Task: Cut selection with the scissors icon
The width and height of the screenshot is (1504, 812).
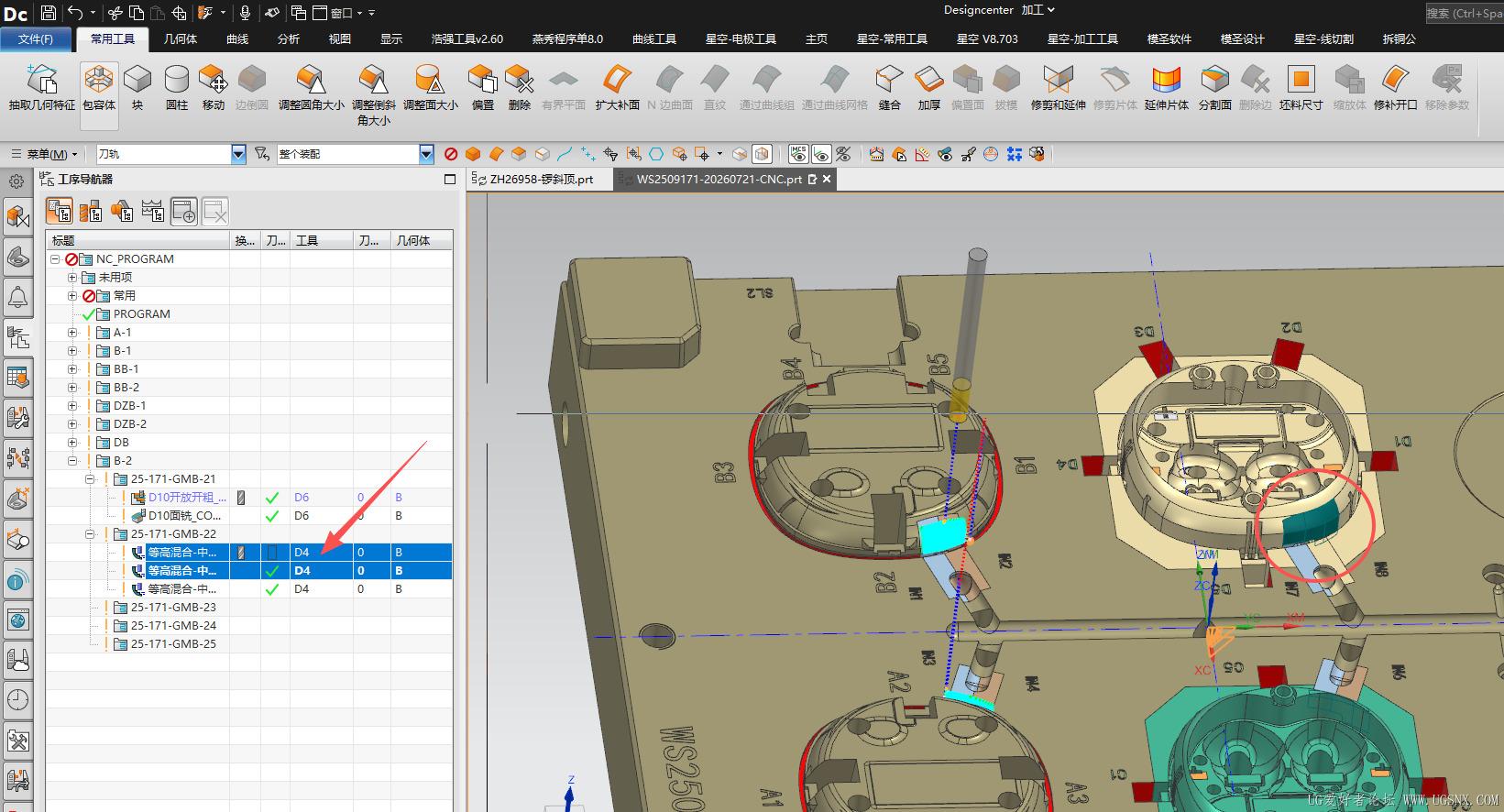Action: coord(115,13)
